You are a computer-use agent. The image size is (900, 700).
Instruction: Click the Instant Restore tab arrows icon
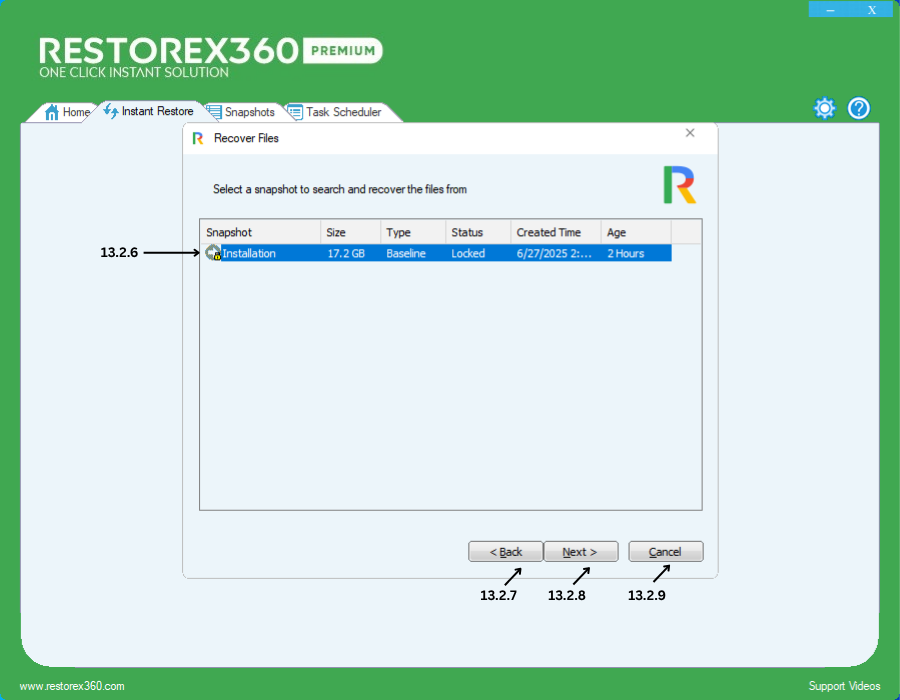point(110,111)
